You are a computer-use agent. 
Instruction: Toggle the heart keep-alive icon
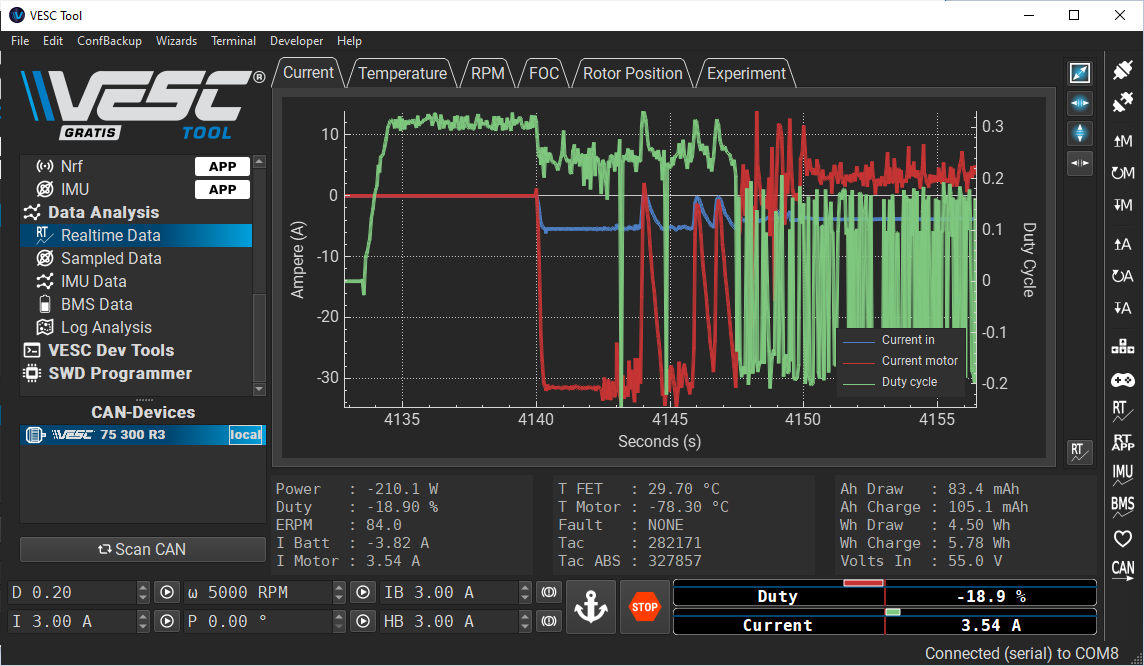click(x=1122, y=539)
